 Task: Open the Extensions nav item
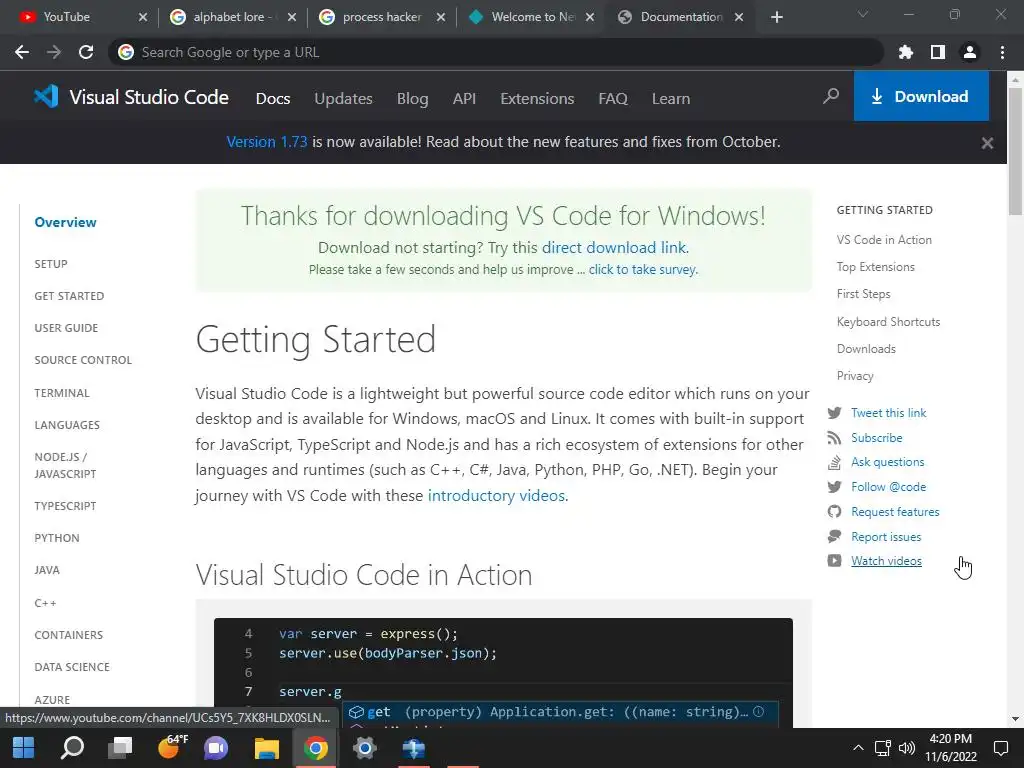[537, 99]
